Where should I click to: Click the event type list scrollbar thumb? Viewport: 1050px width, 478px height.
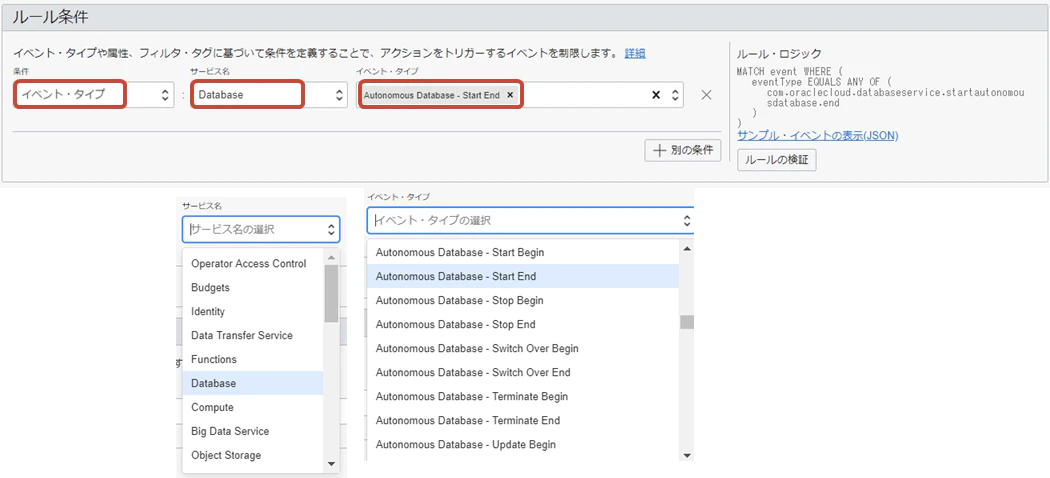(686, 322)
